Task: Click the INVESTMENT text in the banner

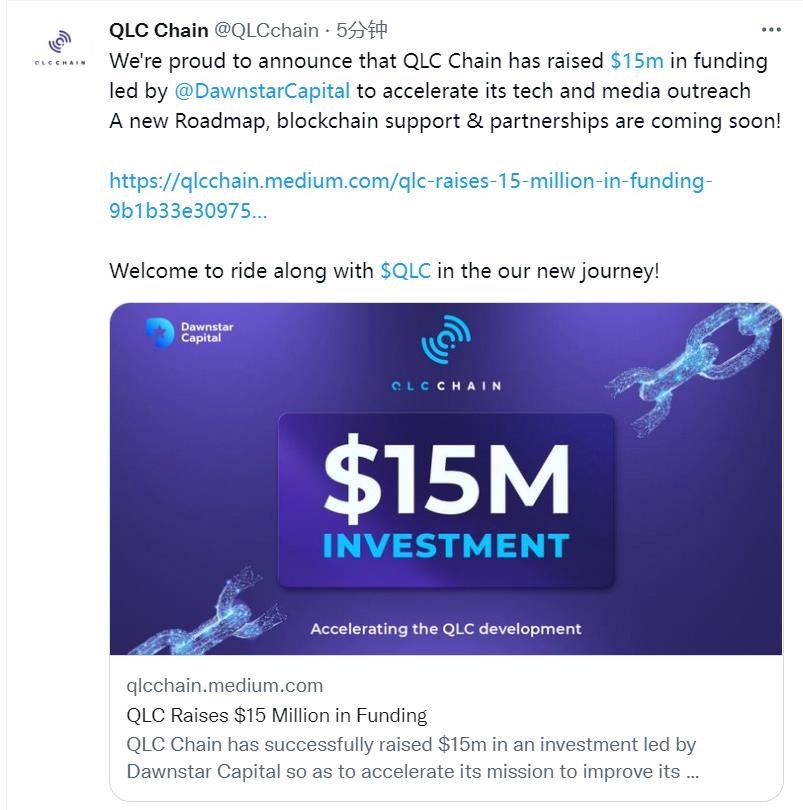Action: pos(446,547)
